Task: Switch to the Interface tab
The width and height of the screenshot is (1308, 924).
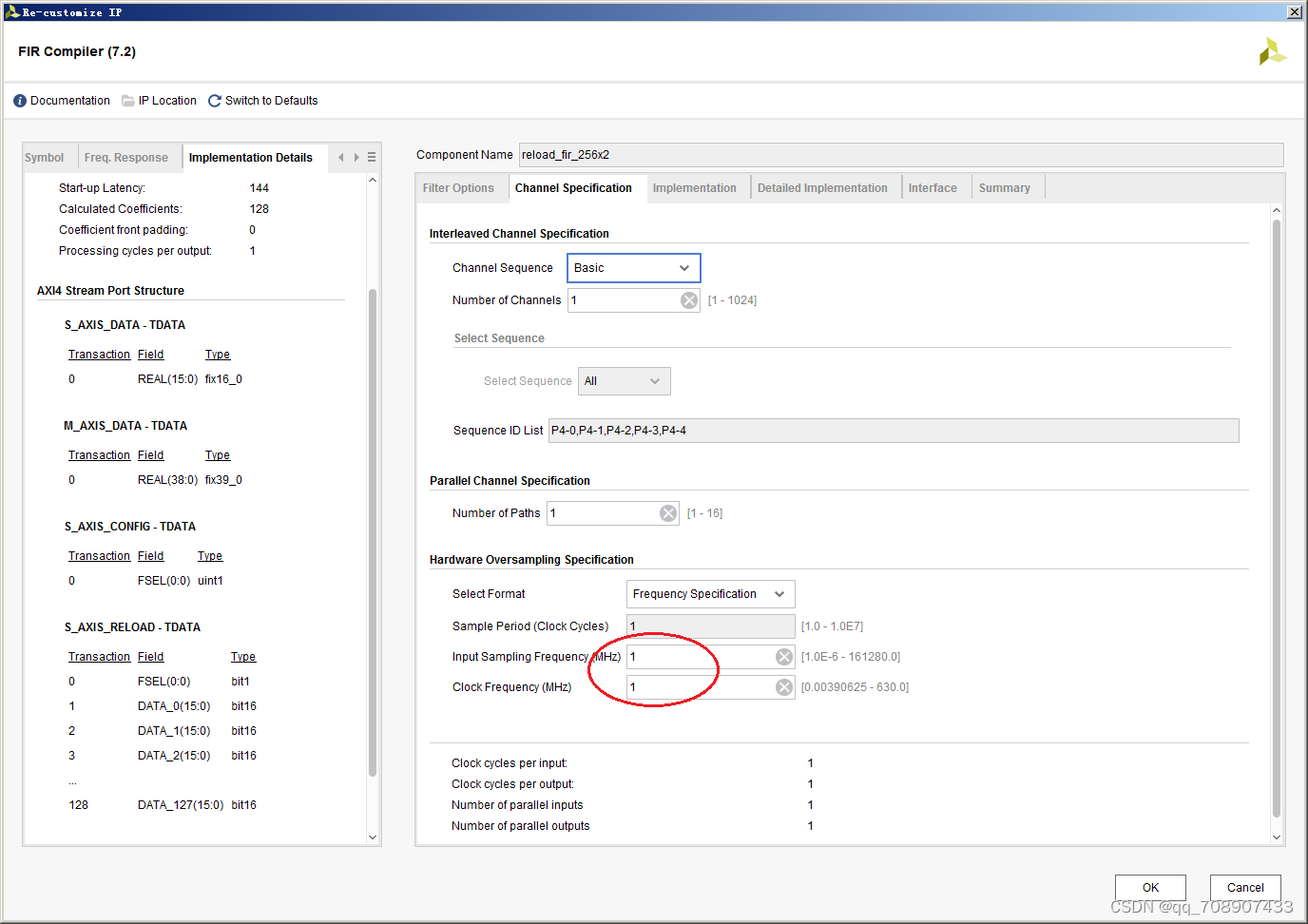Action: tap(933, 188)
